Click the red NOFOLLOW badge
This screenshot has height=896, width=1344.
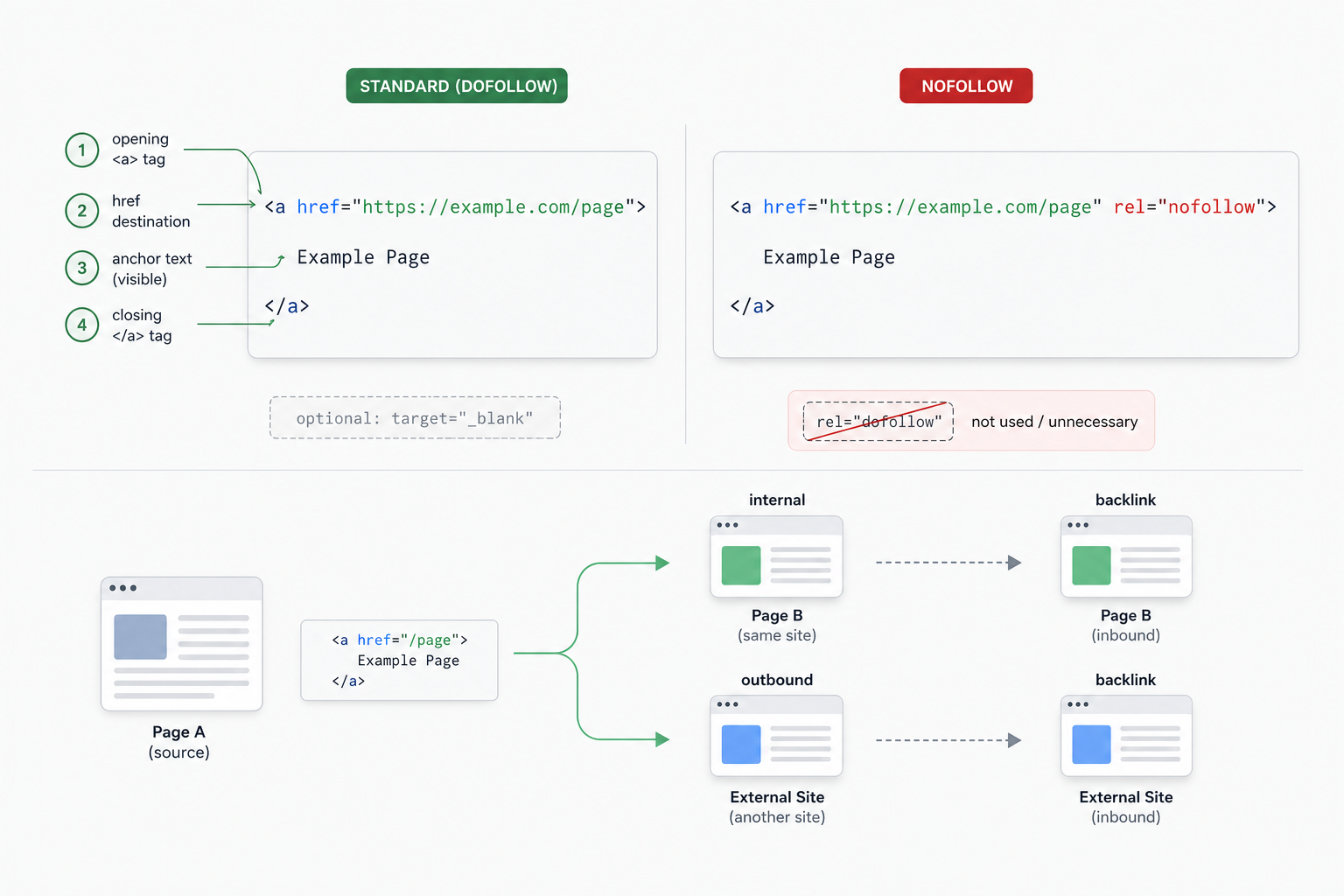[966, 86]
